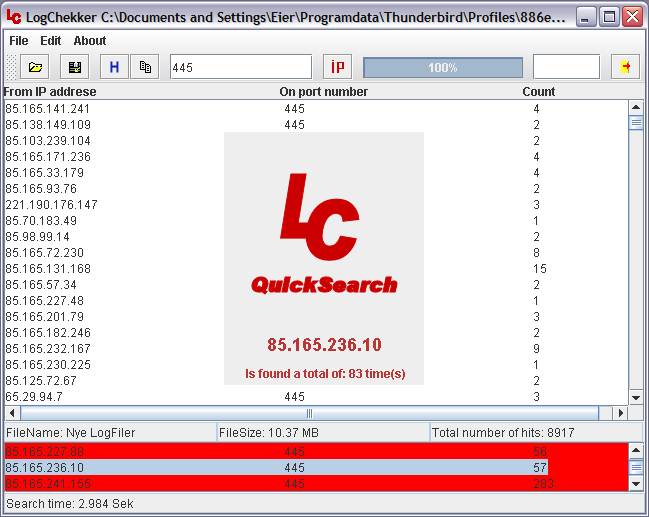Click the horizontal scrollbar left arrow

[12, 413]
